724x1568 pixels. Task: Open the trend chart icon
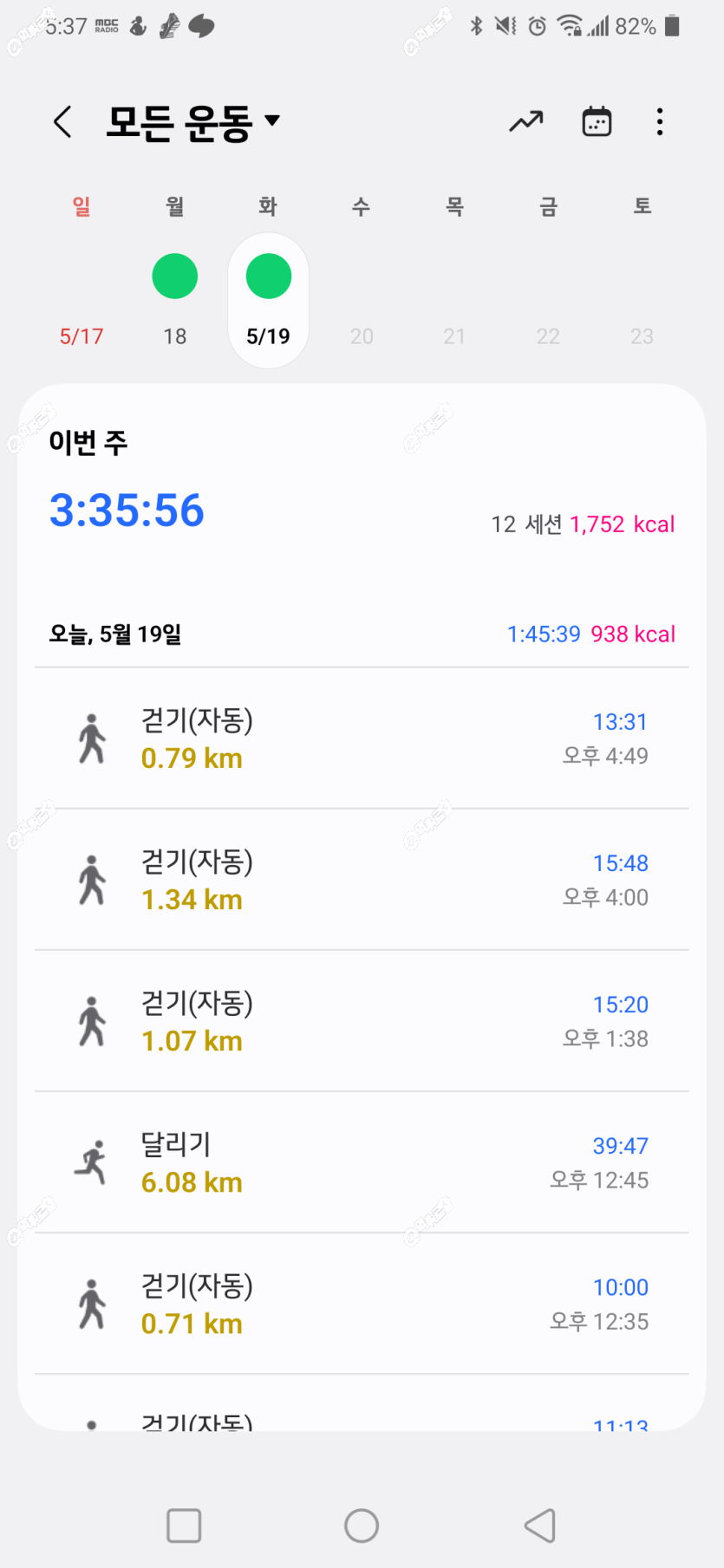point(525,122)
